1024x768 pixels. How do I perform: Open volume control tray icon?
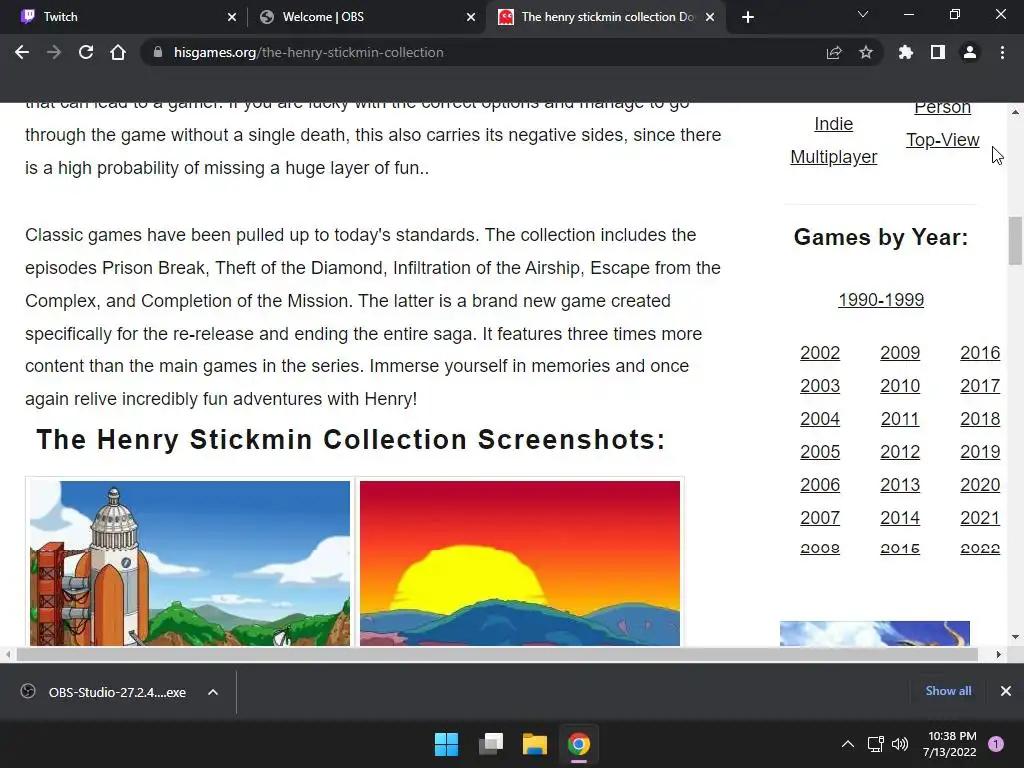[x=900, y=744]
